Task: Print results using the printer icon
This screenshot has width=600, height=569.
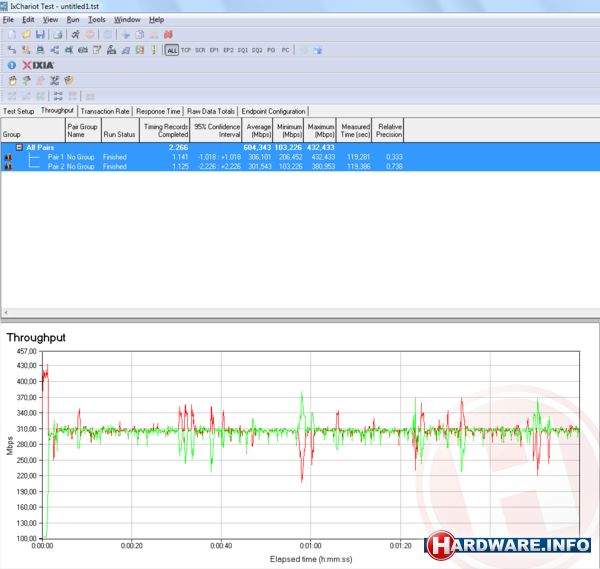Action: (57, 35)
